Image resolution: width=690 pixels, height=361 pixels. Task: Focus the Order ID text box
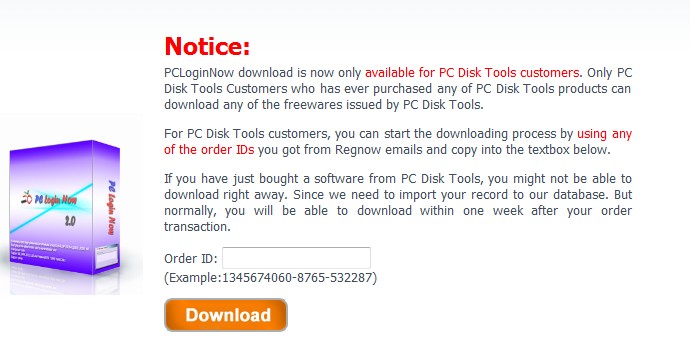pyautogui.click(x=296, y=258)
